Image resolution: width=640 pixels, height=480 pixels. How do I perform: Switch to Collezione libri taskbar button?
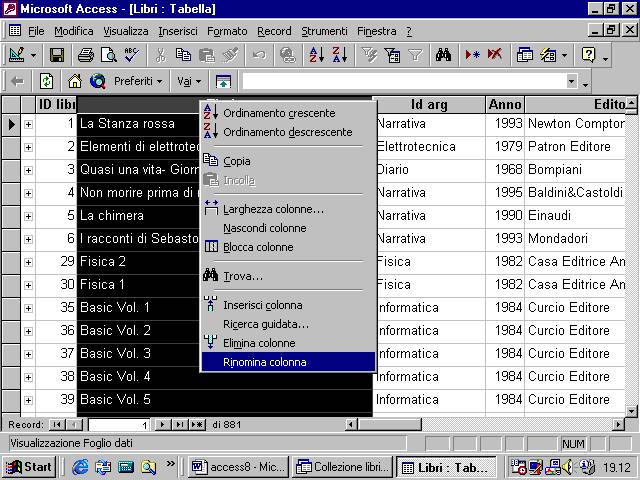point(343,467)
